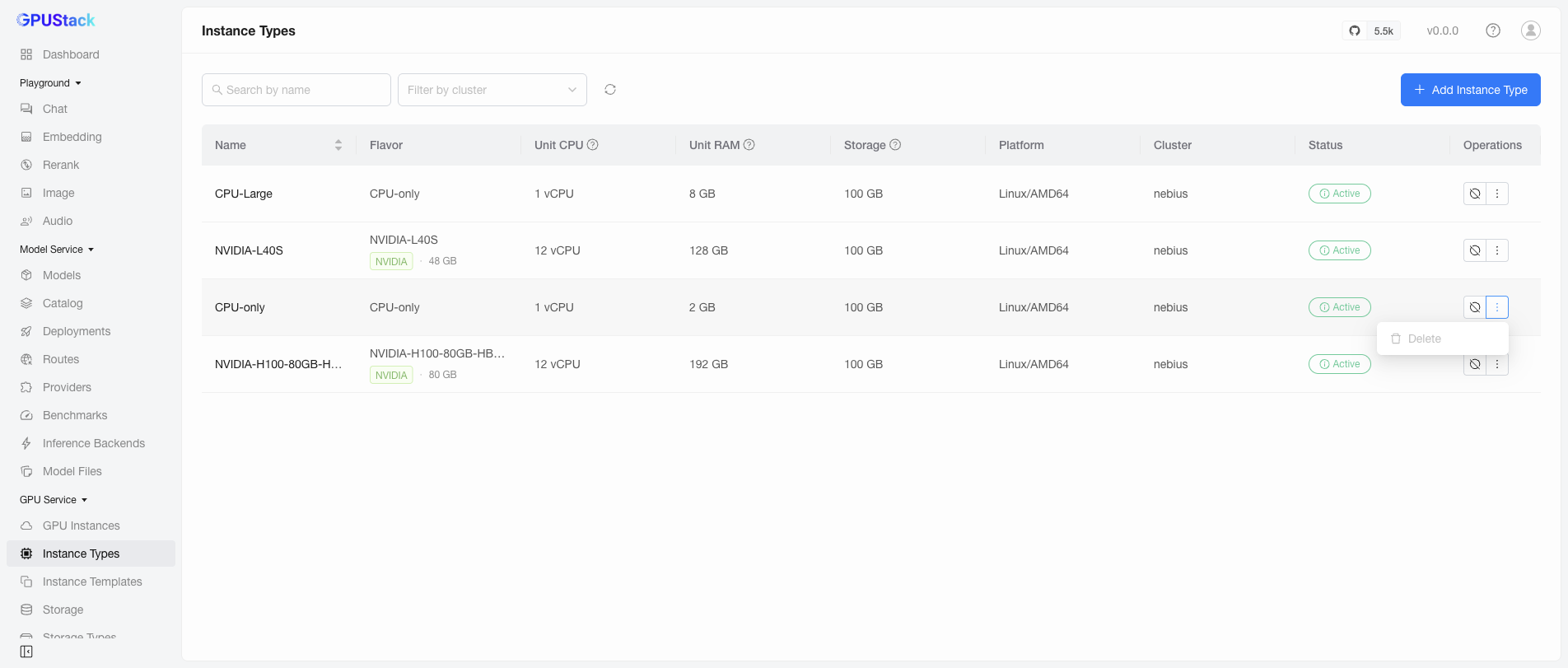
Task: Open the Model Files page
Action: point(91,471)
